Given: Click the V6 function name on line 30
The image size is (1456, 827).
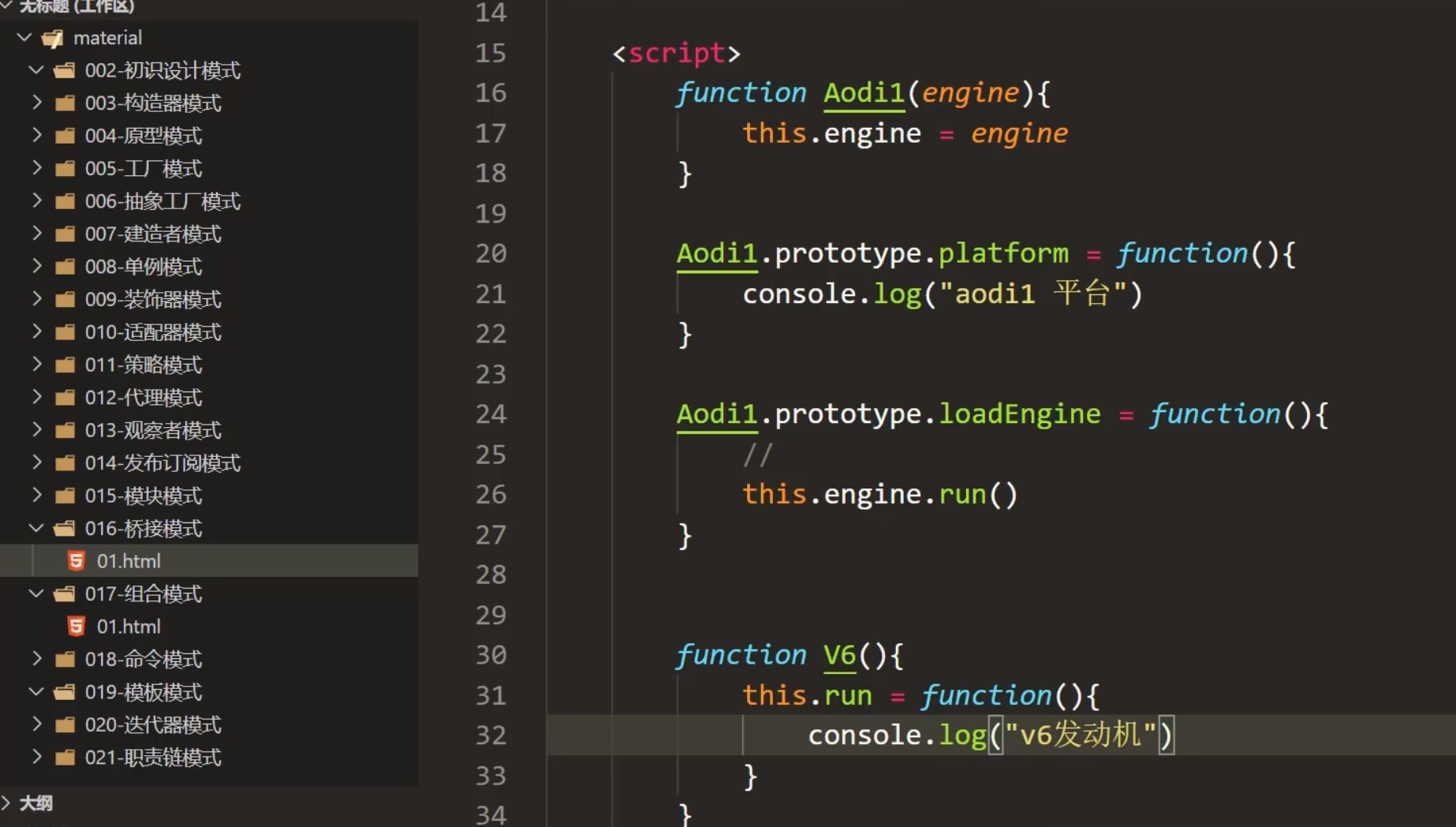Looking at the screenshot, I should (x=839, y=655).
